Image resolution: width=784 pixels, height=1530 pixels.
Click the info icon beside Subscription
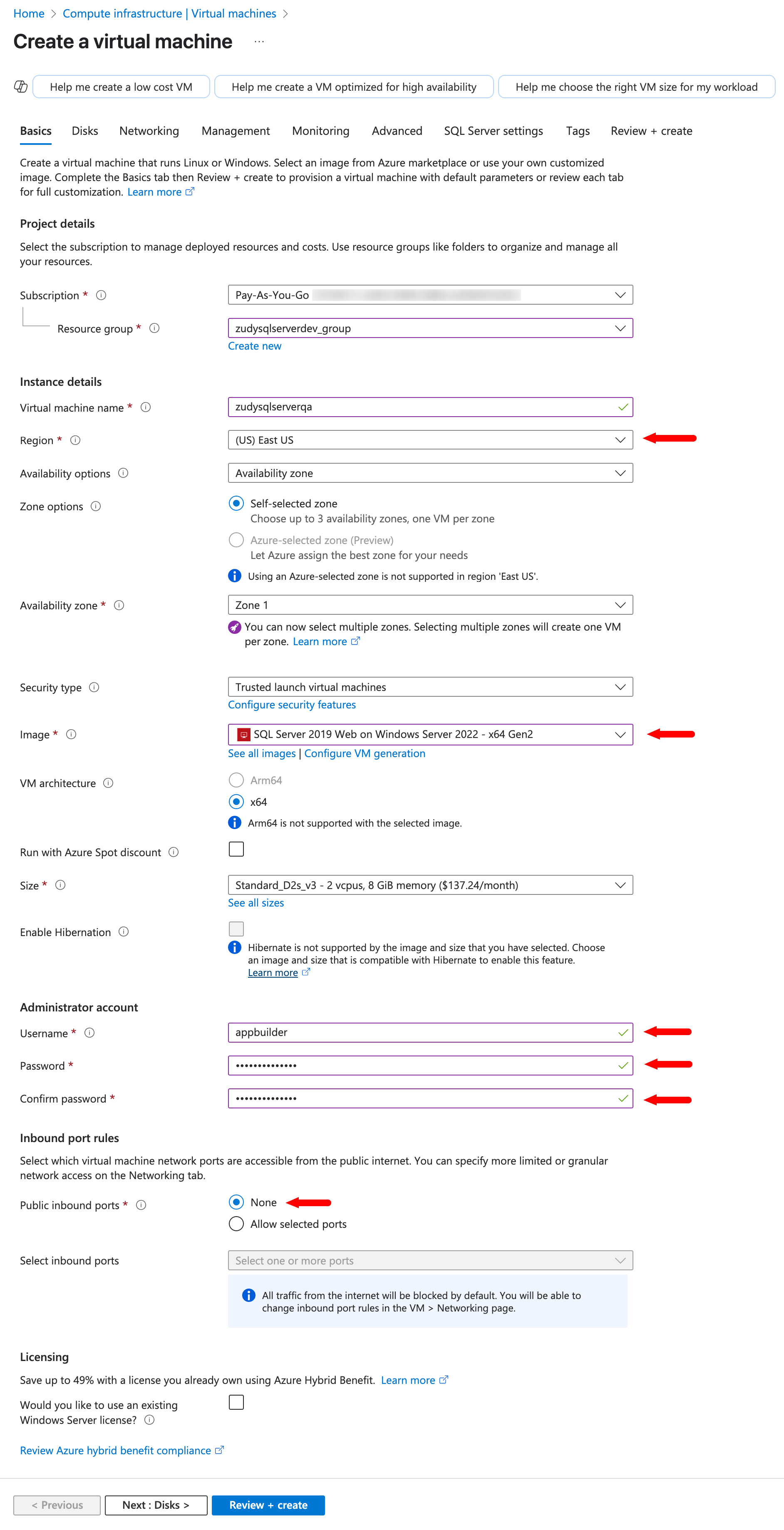coord(102,295)
